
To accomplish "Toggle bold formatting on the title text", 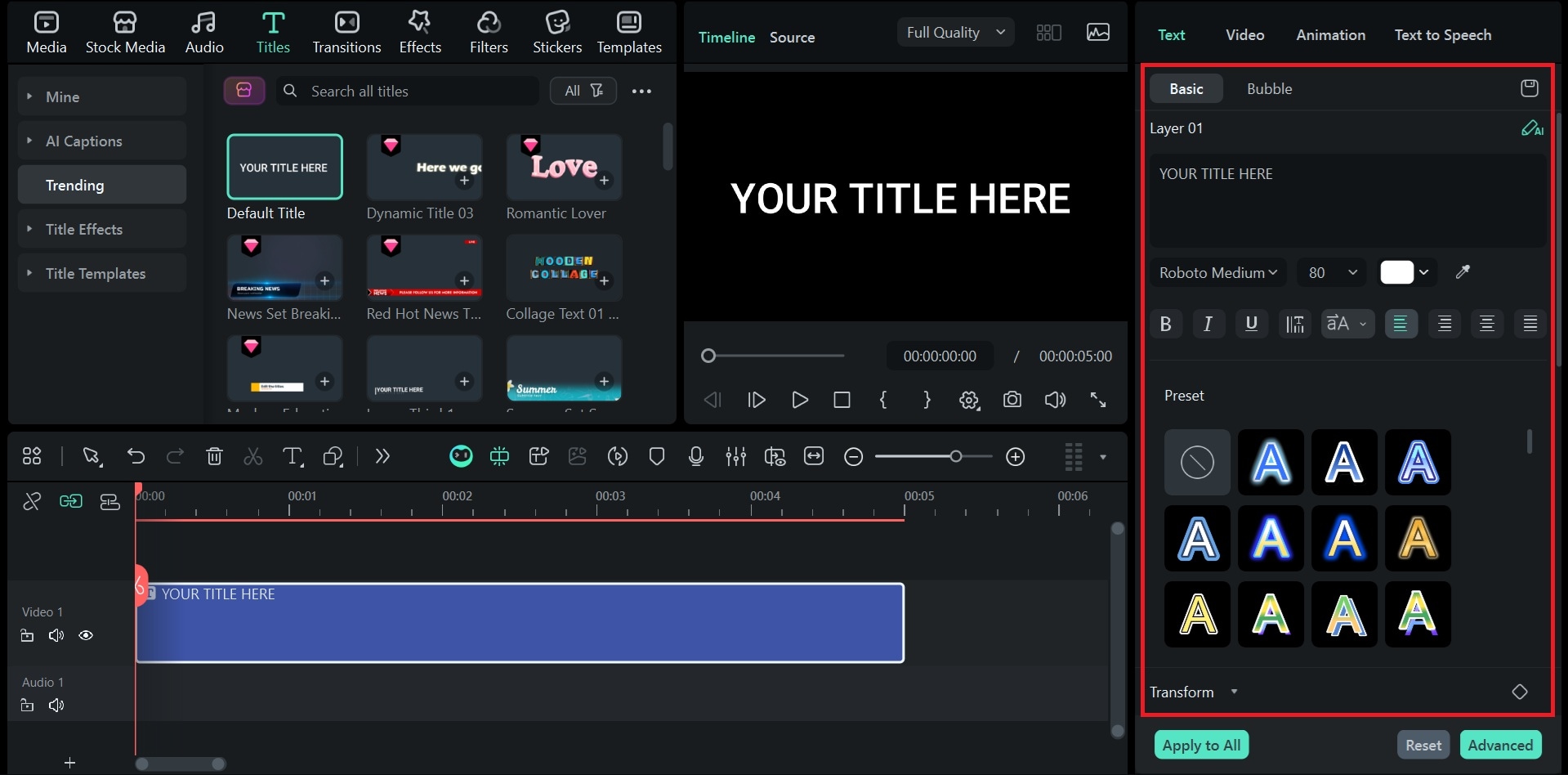I will 1165,323.
